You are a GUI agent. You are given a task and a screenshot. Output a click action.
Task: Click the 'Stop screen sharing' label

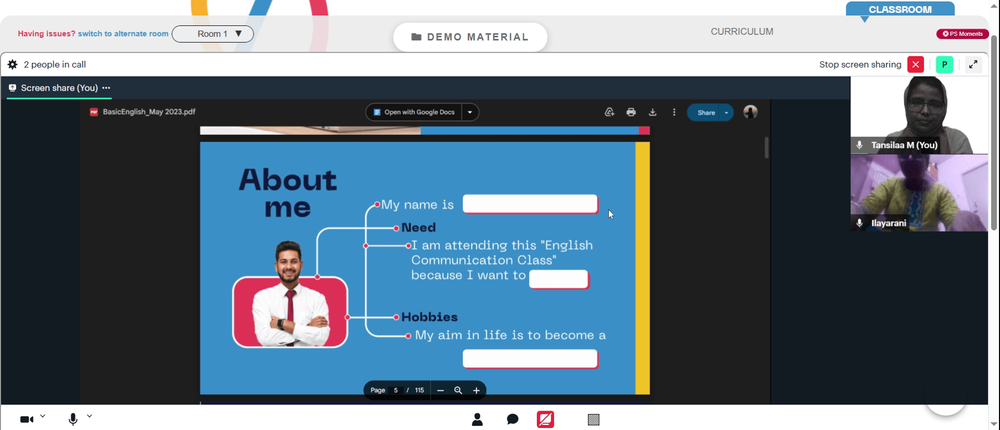[860, 64]
